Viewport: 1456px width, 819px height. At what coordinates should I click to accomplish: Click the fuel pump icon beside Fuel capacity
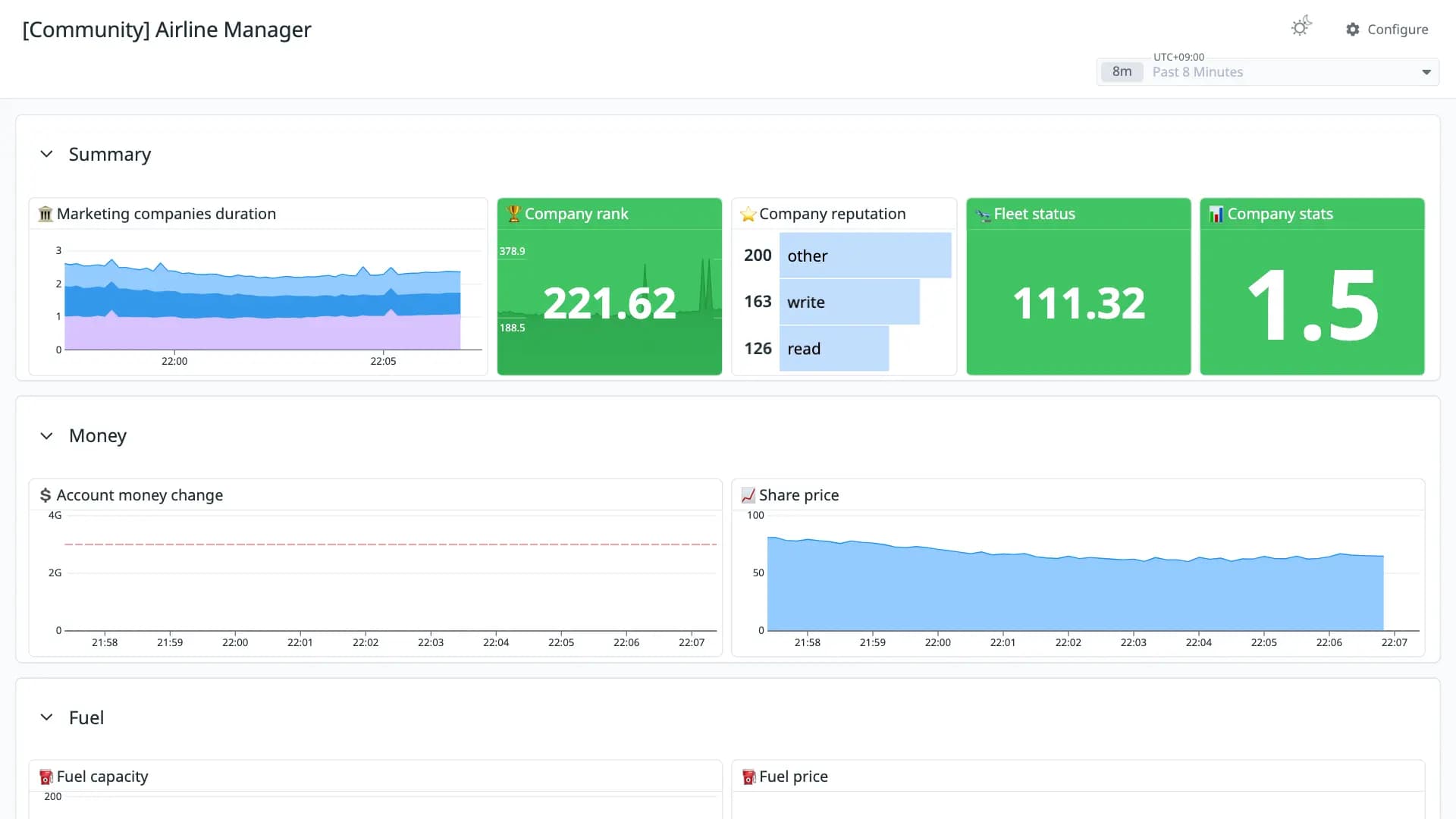46,777
